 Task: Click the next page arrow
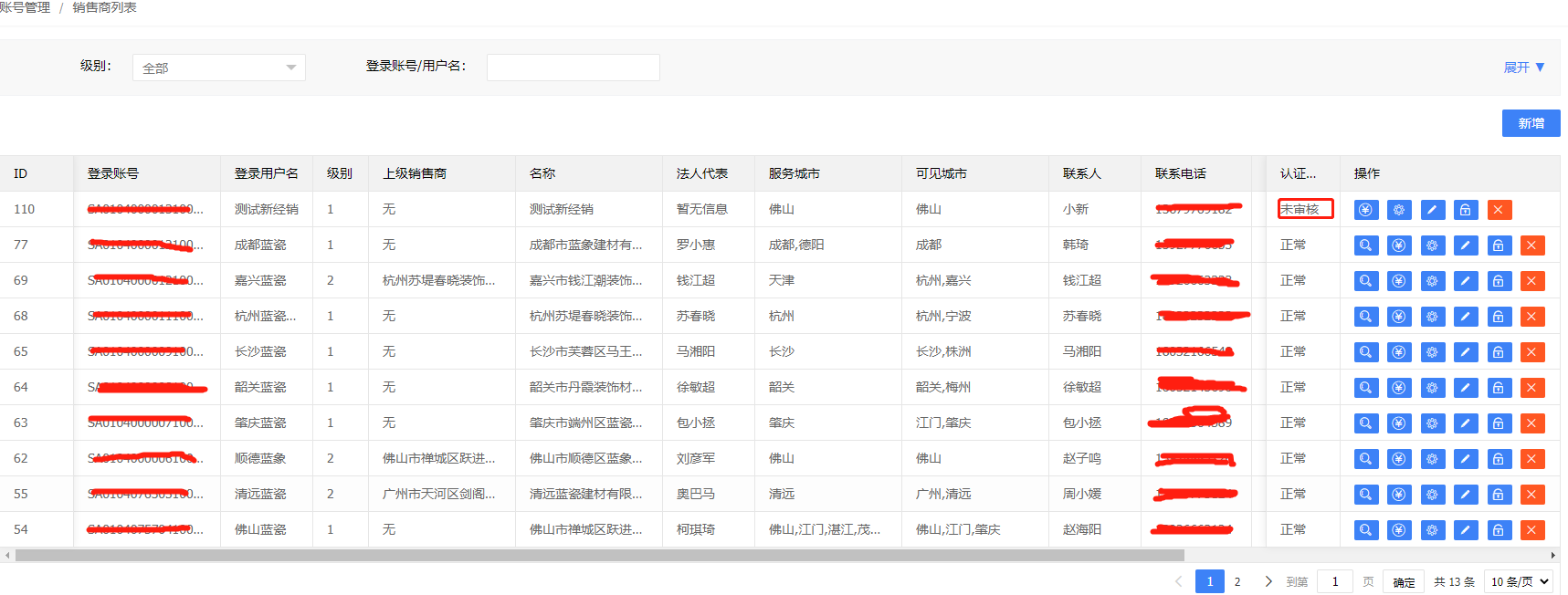(x=1268, y=581)
